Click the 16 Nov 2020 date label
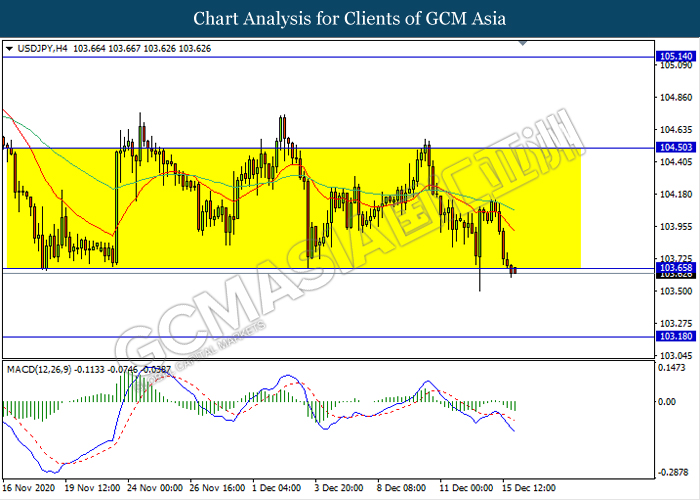Image resolution: width=700 pixels, height=500 pixels. (29, 488)
